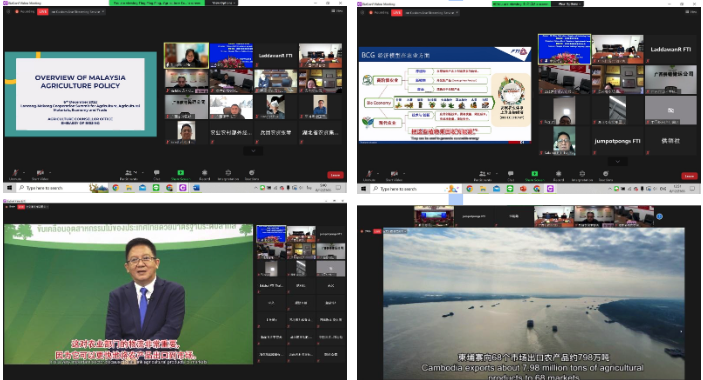Open Chat in the BCG slide meeting
Image resolution: width=703 pixels, height=380 pixels.
point(511,175)
